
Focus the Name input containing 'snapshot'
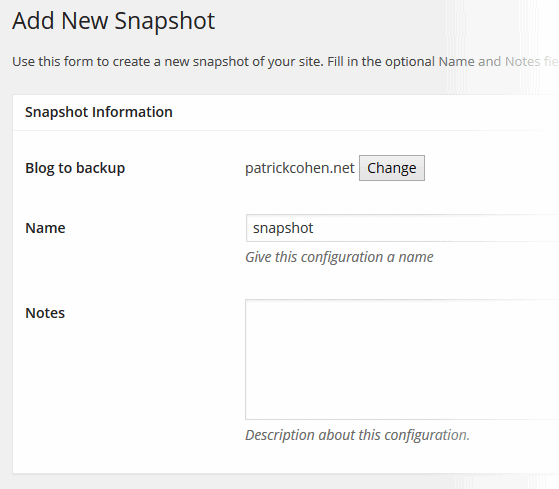[x=402, y=228]
